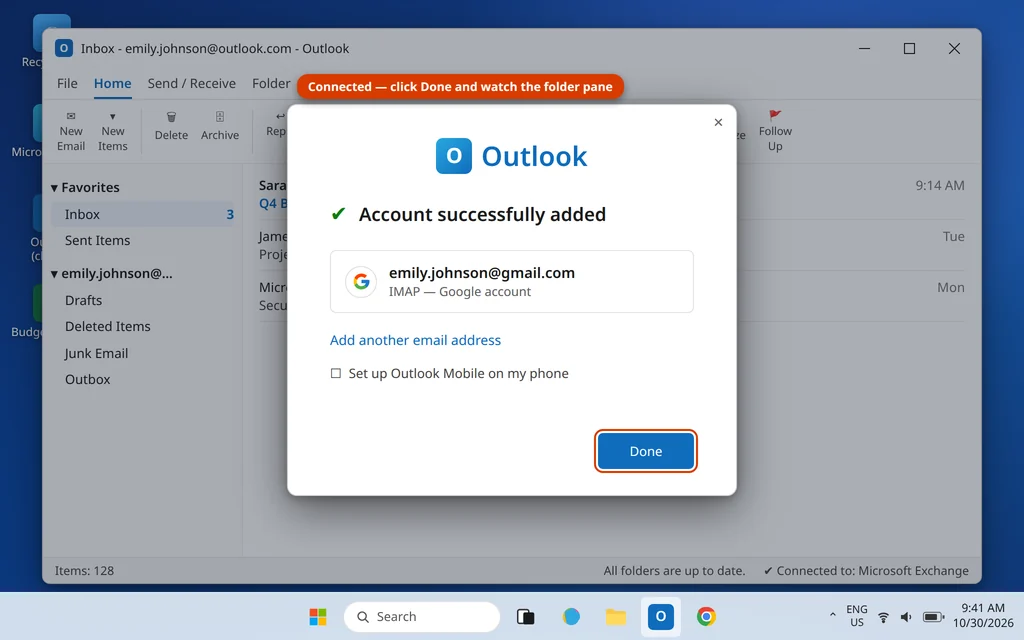Viewport: 1024px width, 640px height.
Task: Open the Deleted Items folder
Action: [x=108, y=327]
